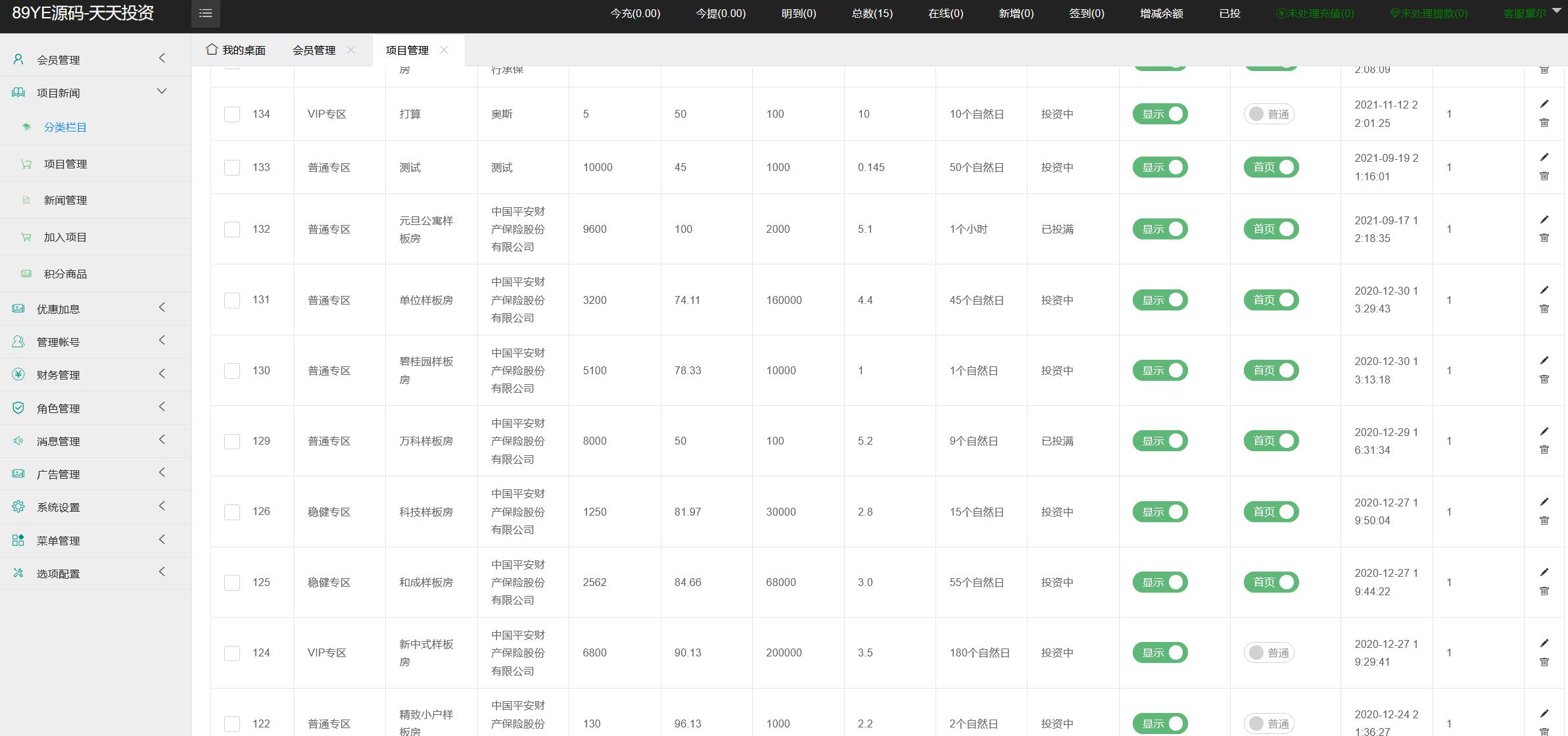The width and height of the screenshot is (1568, 736).
Task: Edit row 130 pencil icon
Action: coord(1544,360)
